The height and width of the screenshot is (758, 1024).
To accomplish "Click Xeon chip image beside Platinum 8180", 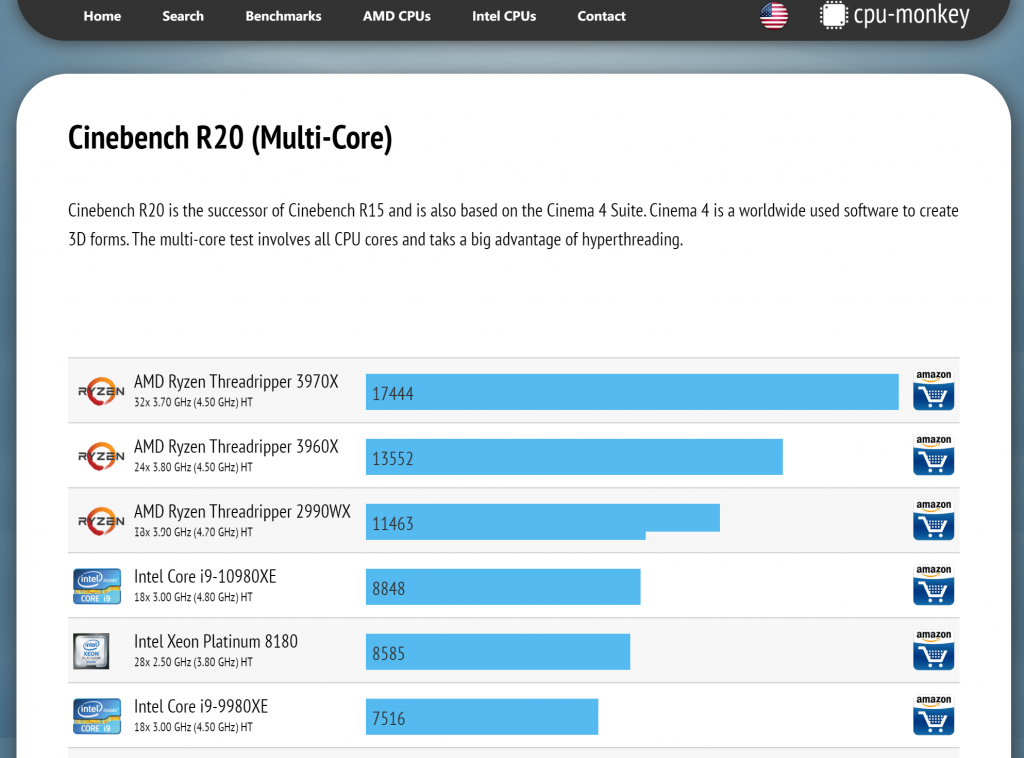I will [x=91, y=651].
